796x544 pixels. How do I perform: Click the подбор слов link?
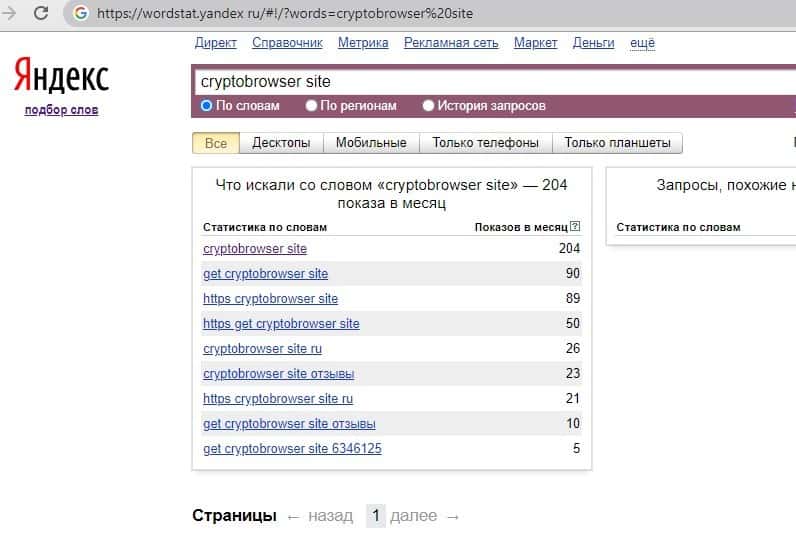61,110
